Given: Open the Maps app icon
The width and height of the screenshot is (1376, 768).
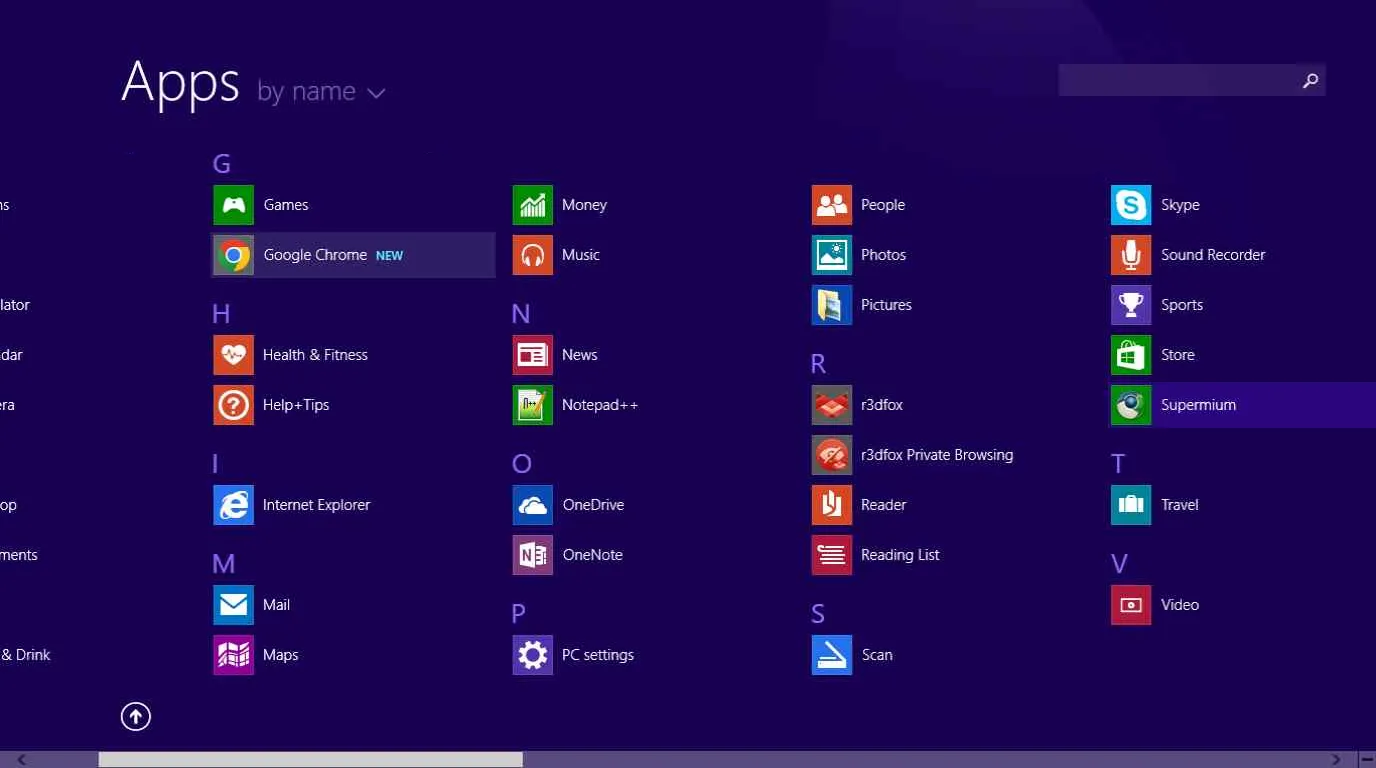Looking at the screenshot, I should point(234,655).
